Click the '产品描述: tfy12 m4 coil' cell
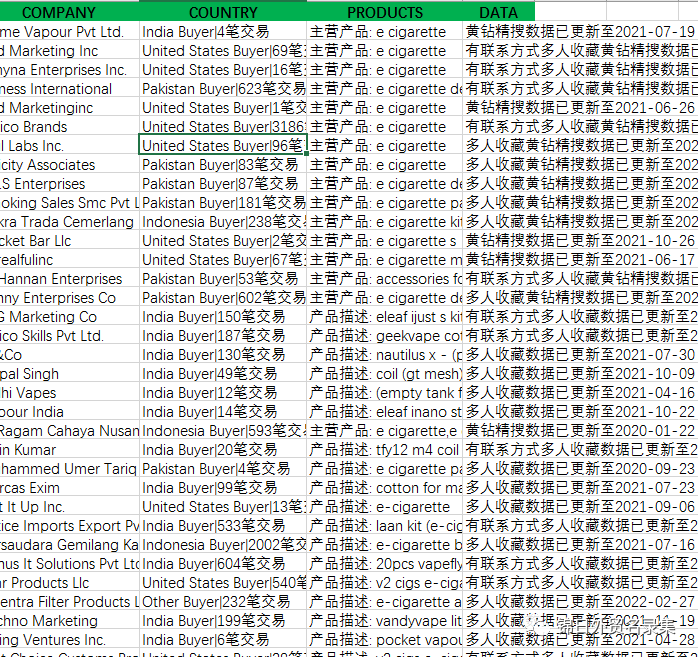This screenshot has height=657, width=698. coord(385,450)
